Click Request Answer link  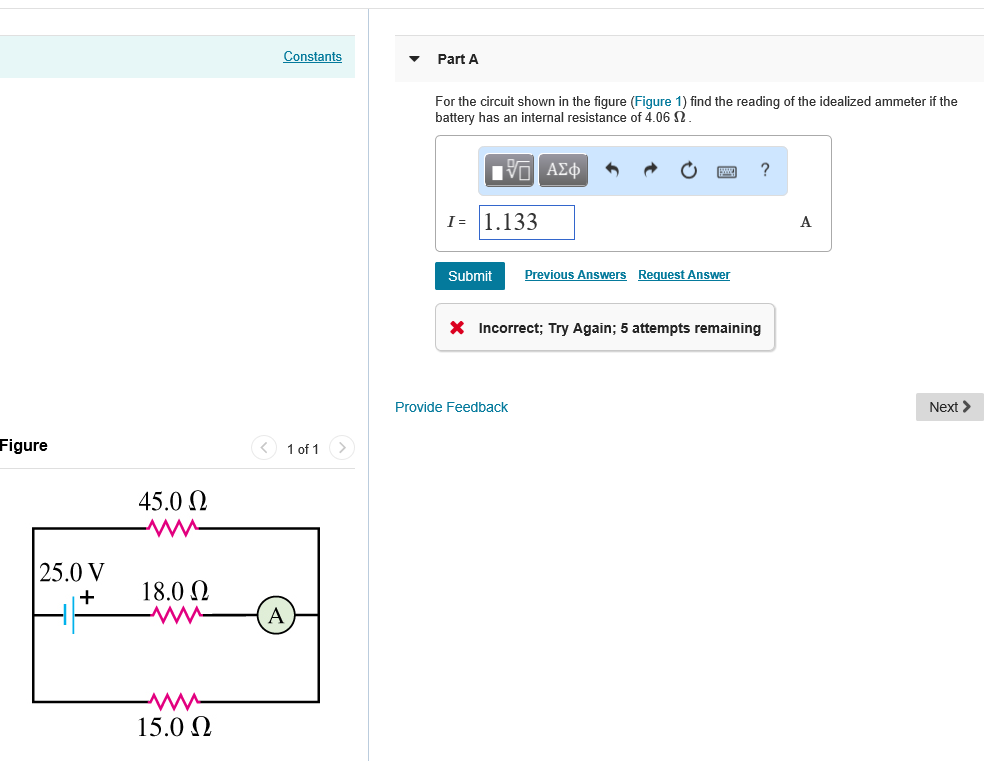(x=684, y=275)
